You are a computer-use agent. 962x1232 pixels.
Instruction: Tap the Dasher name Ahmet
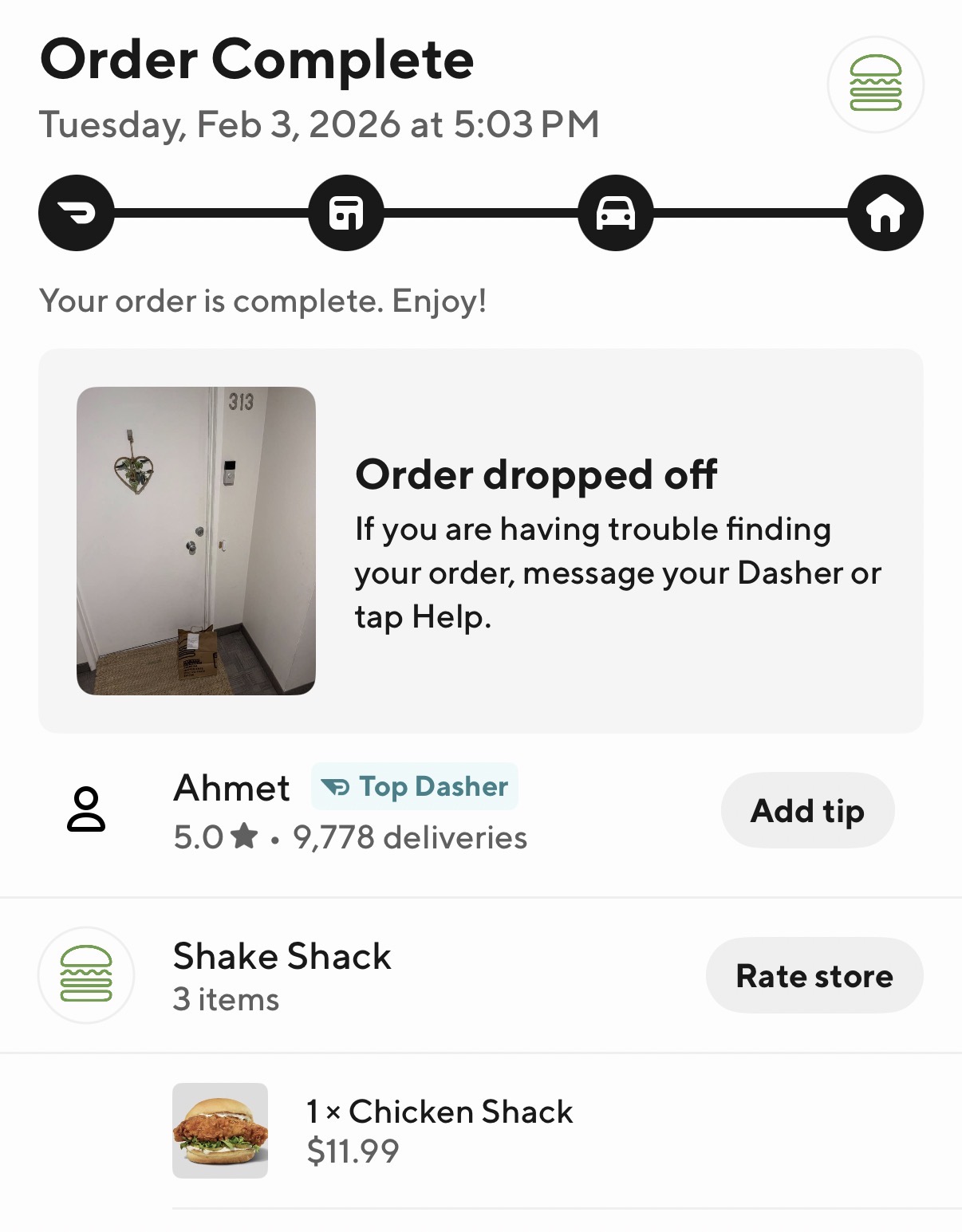tap(231, 789)
